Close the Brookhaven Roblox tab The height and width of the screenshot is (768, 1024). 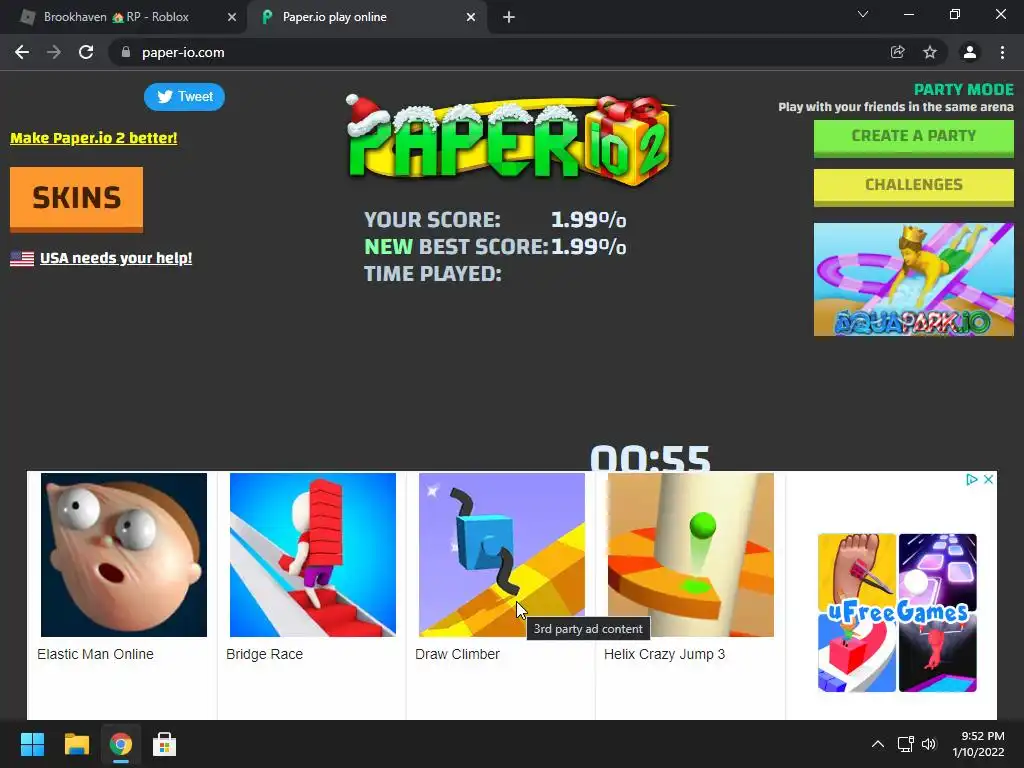tap(232, 17)
